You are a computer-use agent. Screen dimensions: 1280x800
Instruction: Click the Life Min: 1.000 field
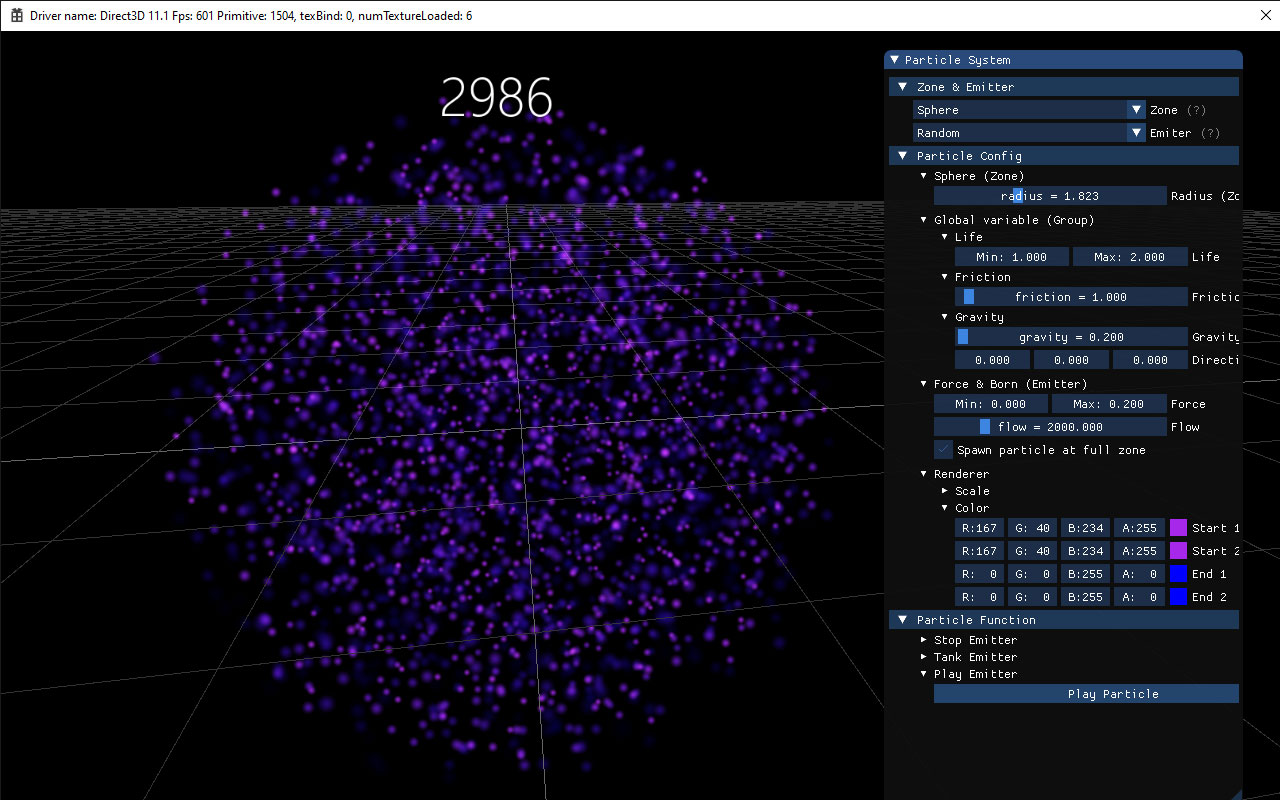1011,257
